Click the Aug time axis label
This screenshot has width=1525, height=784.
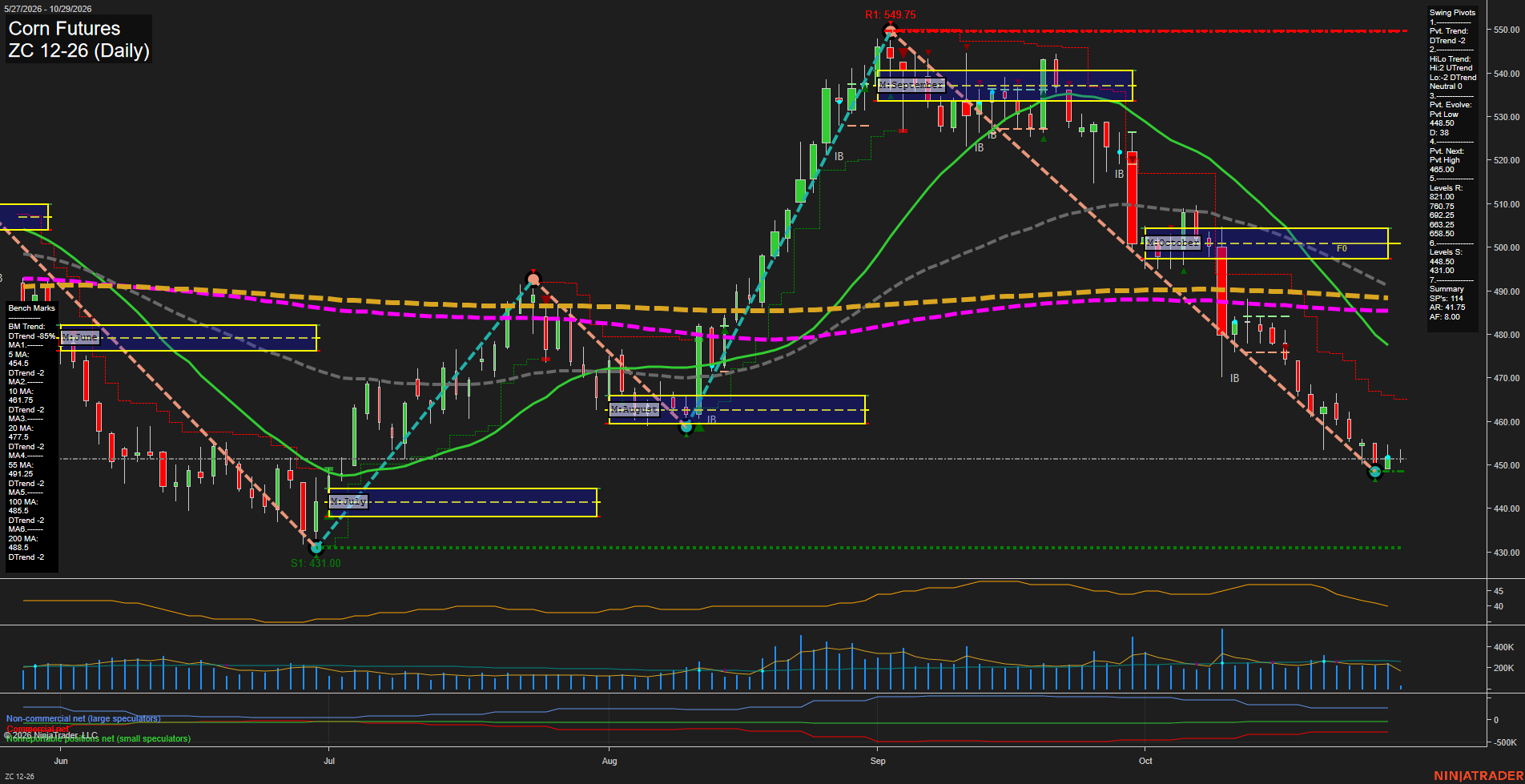[x=610, y=761]
